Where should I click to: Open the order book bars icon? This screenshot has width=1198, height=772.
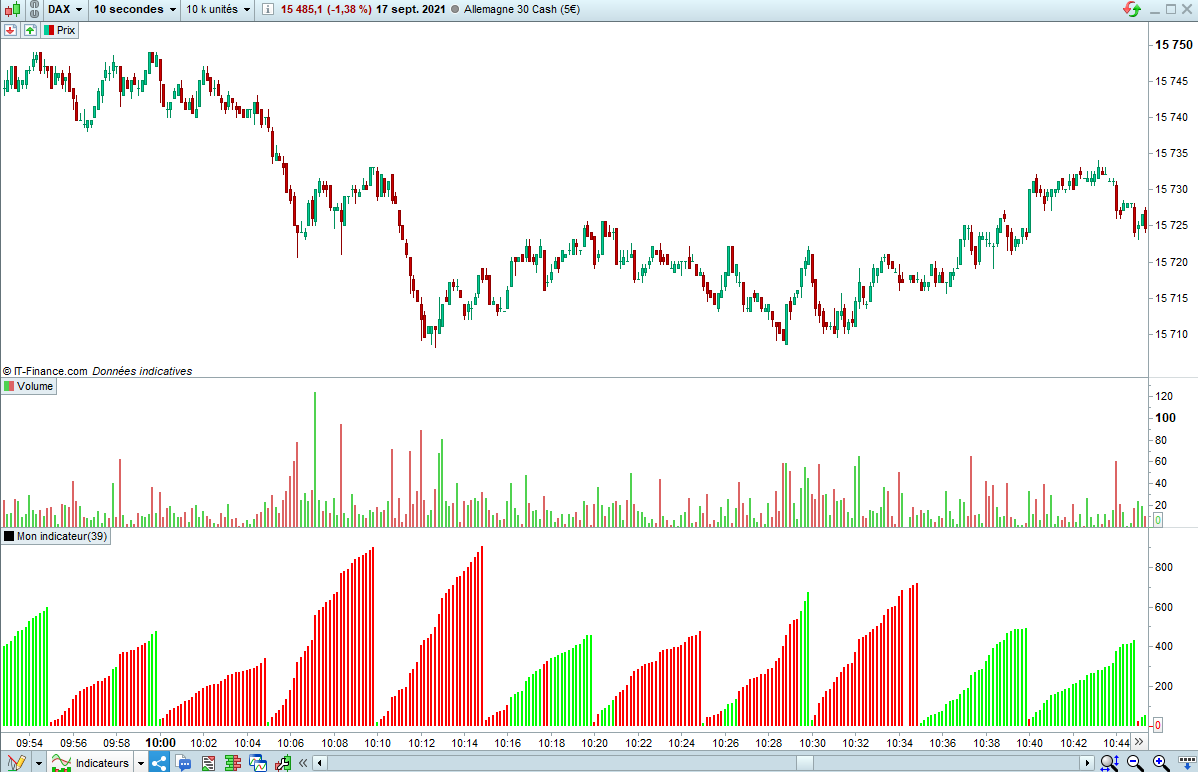click(233, 762)
